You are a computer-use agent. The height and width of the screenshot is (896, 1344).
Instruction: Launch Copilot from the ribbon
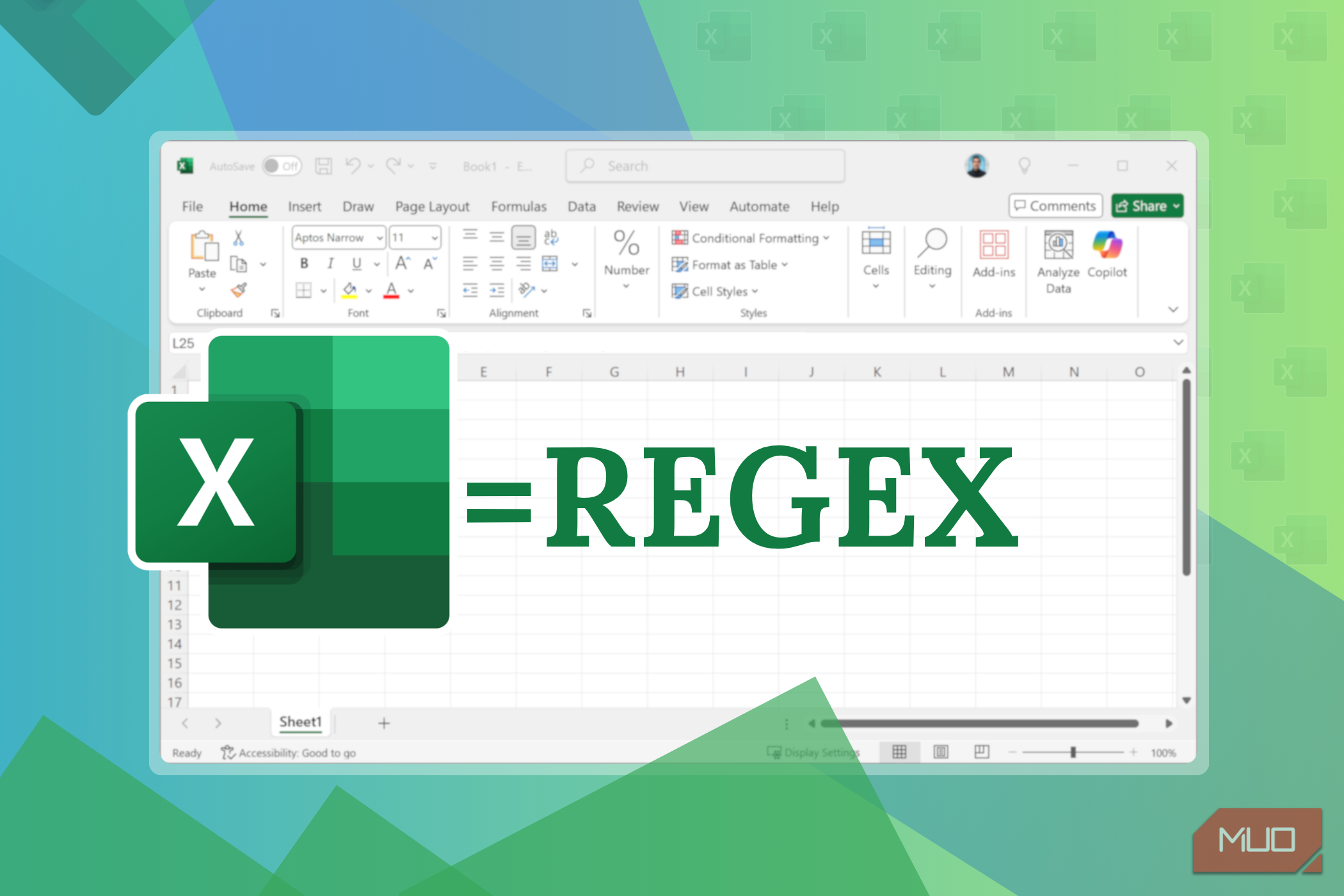(1107, 254)
